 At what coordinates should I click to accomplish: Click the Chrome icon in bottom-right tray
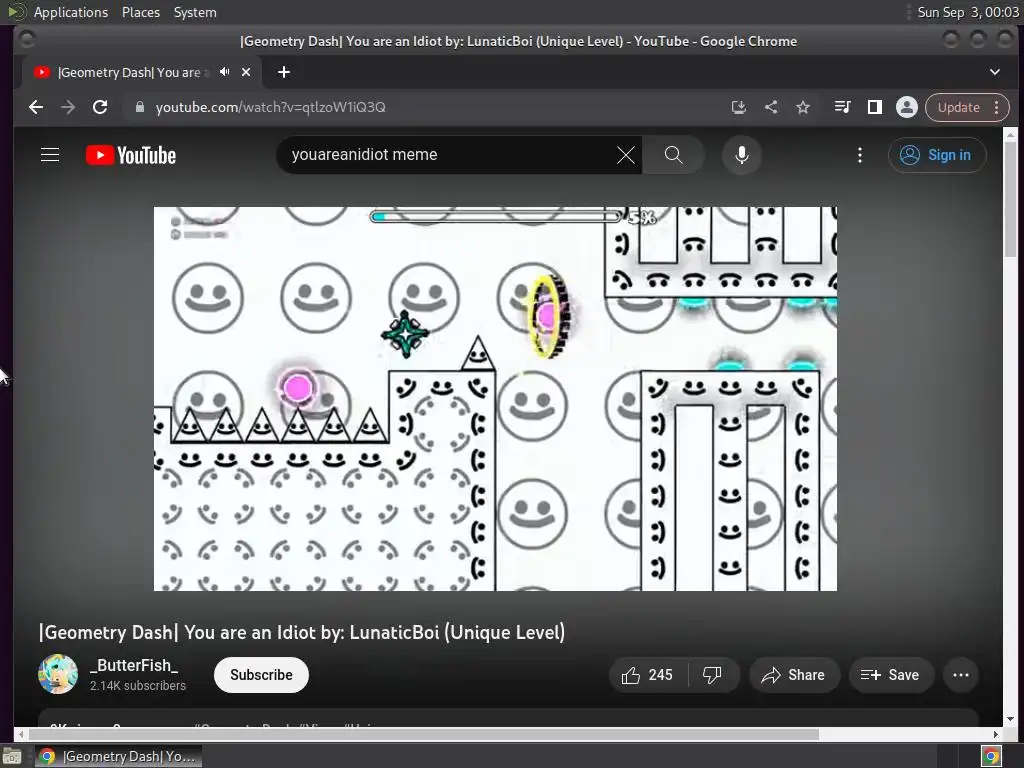click(x=991, y=756)
